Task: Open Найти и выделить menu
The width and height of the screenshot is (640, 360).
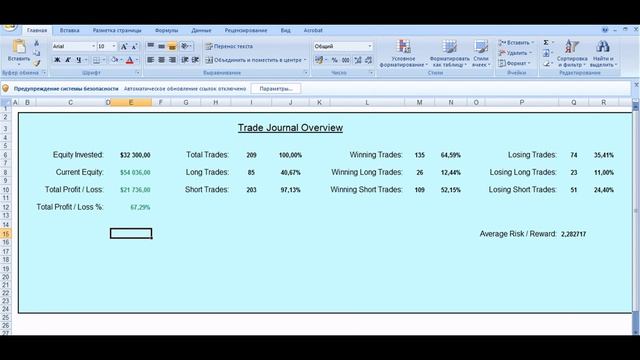Action: coord(603,53)
